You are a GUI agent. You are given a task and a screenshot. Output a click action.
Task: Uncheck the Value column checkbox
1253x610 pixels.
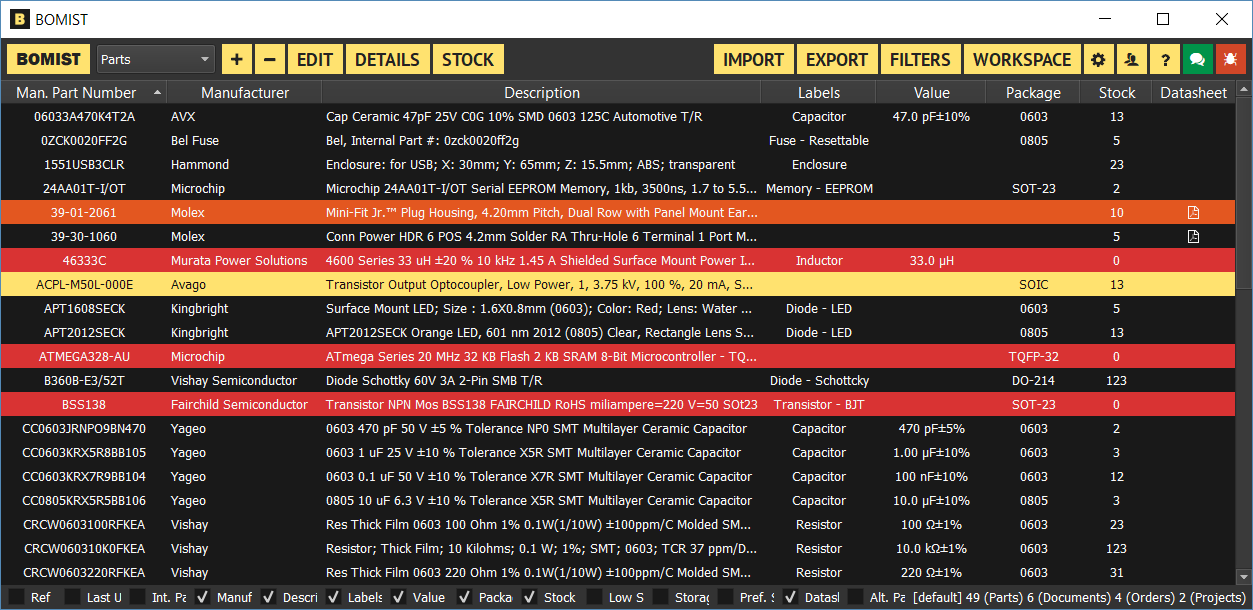[399, 597]
